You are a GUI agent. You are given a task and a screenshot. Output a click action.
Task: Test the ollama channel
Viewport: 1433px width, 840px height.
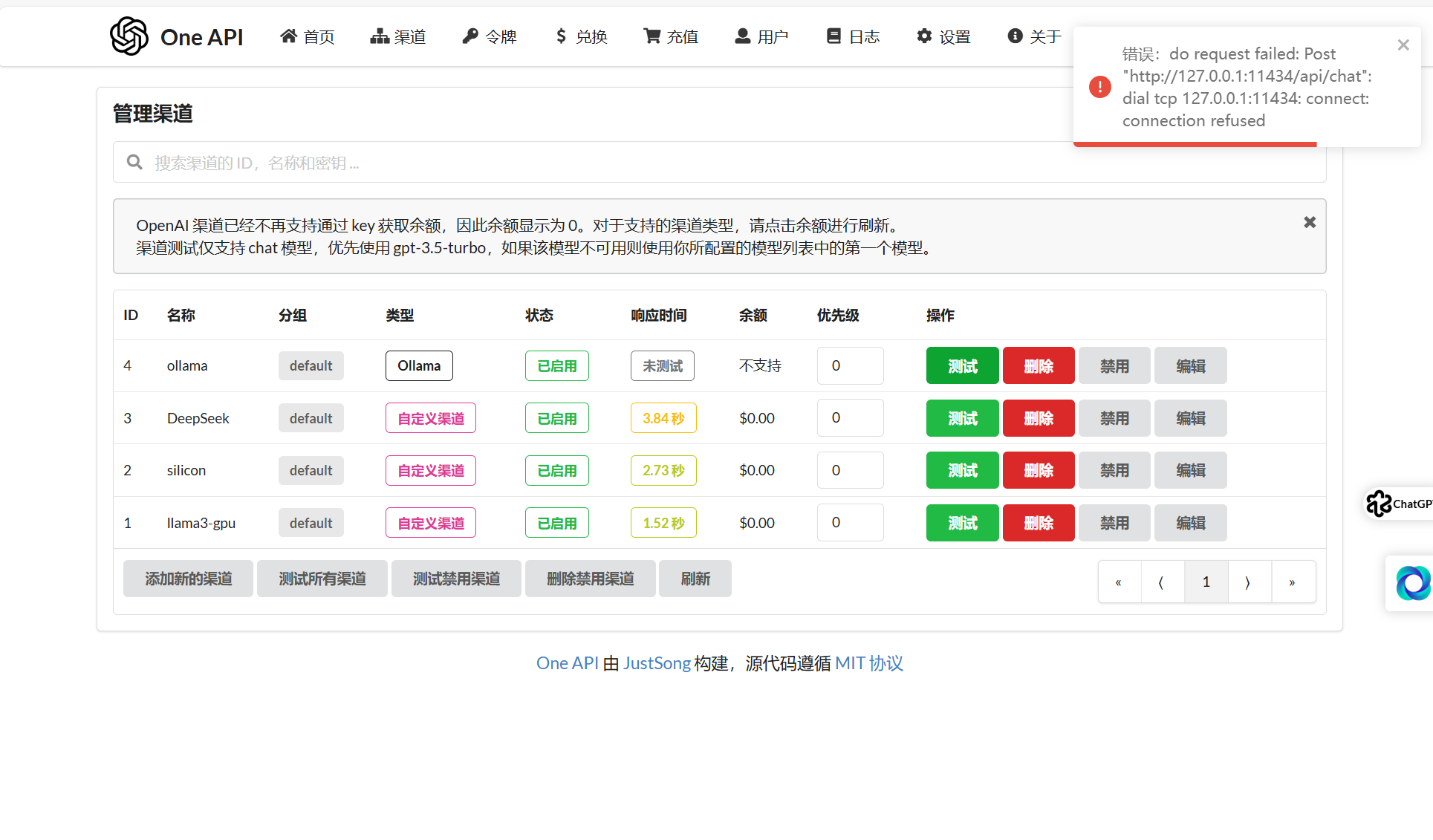pos(962,366)
